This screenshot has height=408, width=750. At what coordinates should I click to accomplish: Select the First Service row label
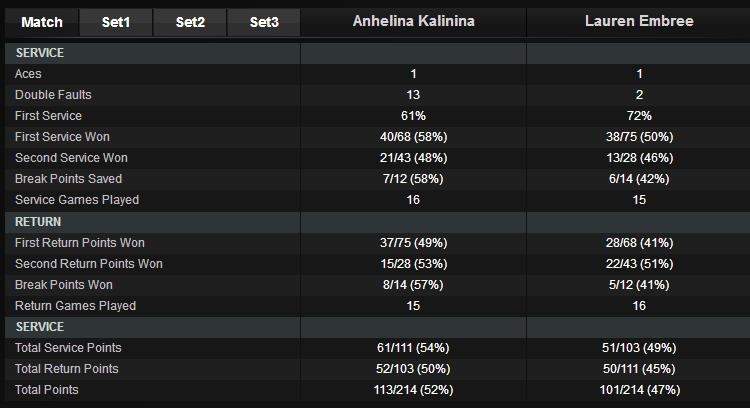[48, 116]
